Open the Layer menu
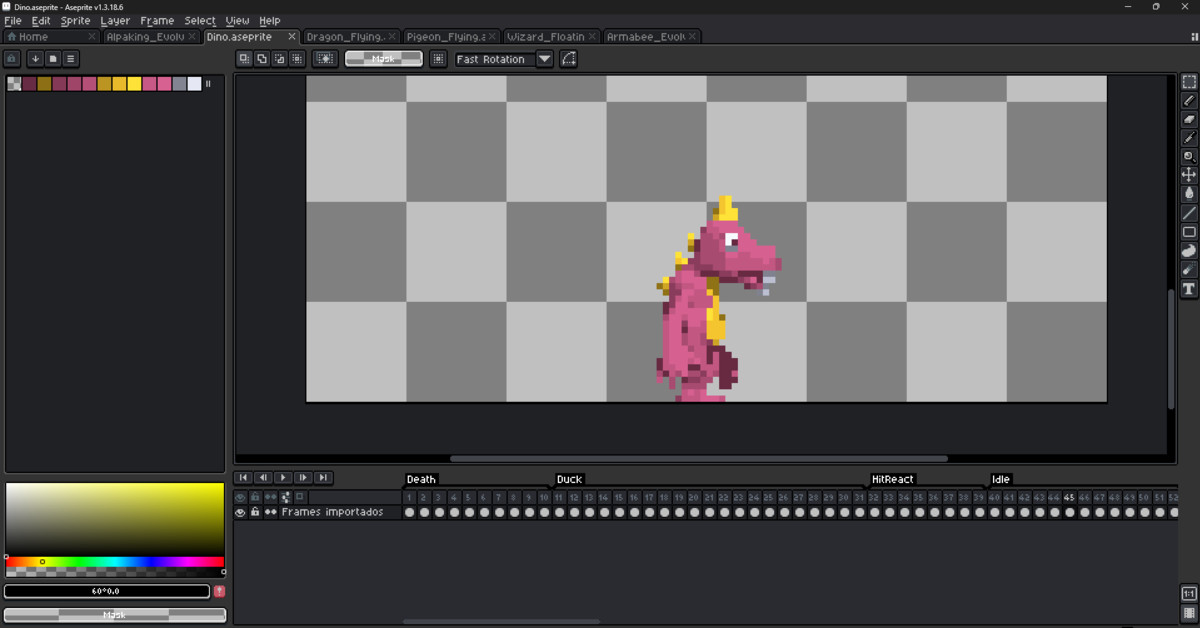Viewport: 1200px width, 628px height. (115, 20)
